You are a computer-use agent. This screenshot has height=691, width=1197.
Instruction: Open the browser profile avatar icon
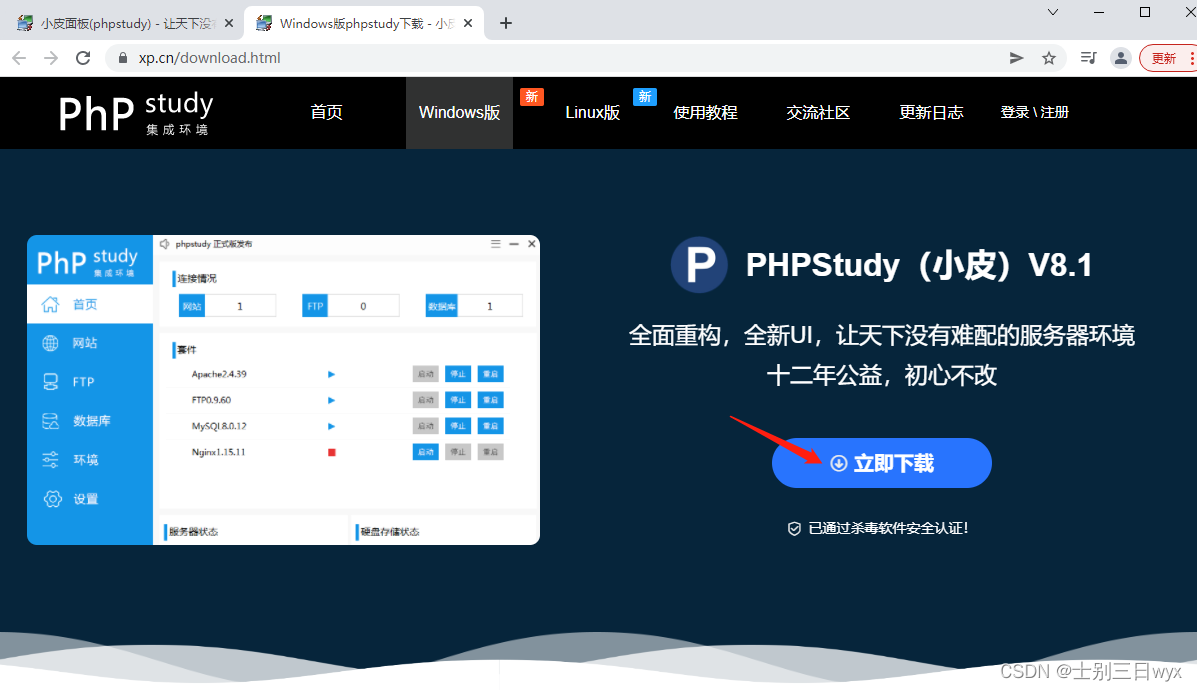click(1120, 58)
